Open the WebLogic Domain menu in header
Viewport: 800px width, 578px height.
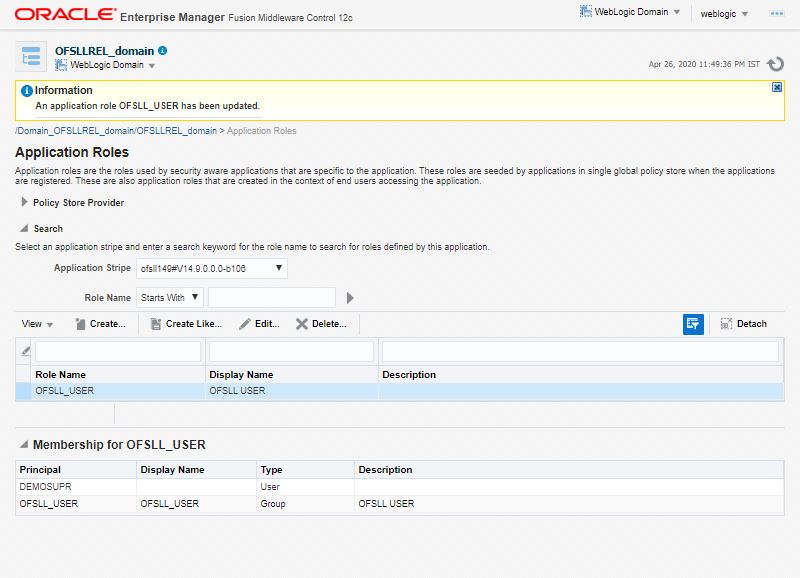tap(630, 12)
